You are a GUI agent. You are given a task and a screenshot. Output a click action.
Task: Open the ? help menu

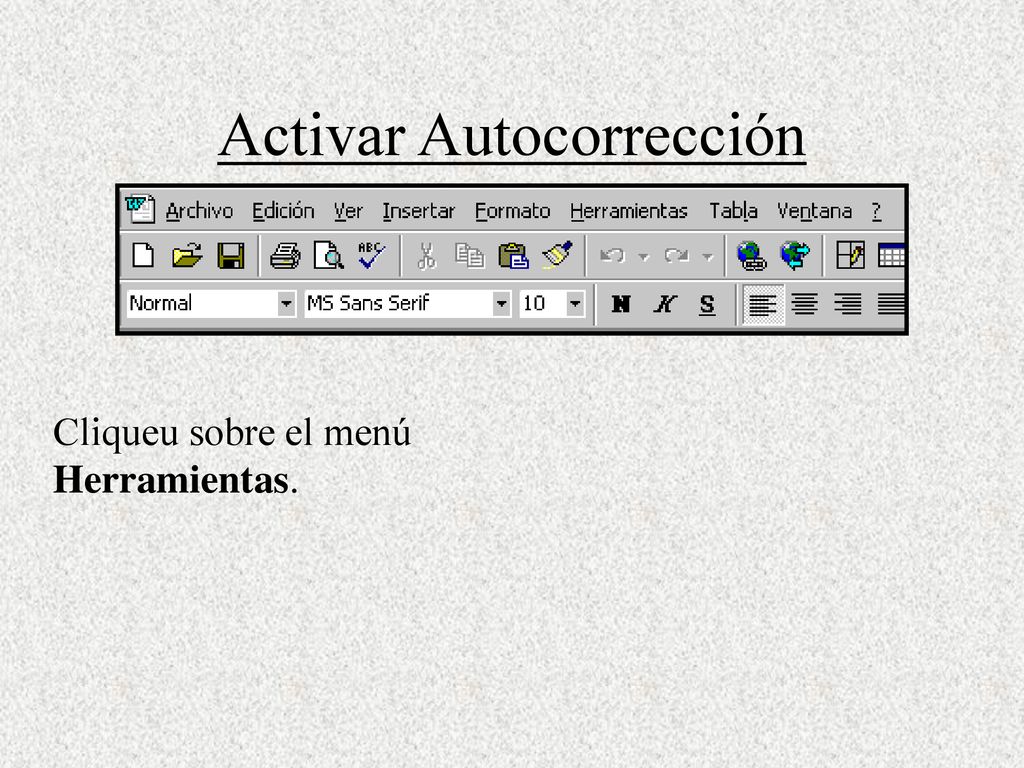[x=876, y=211]
